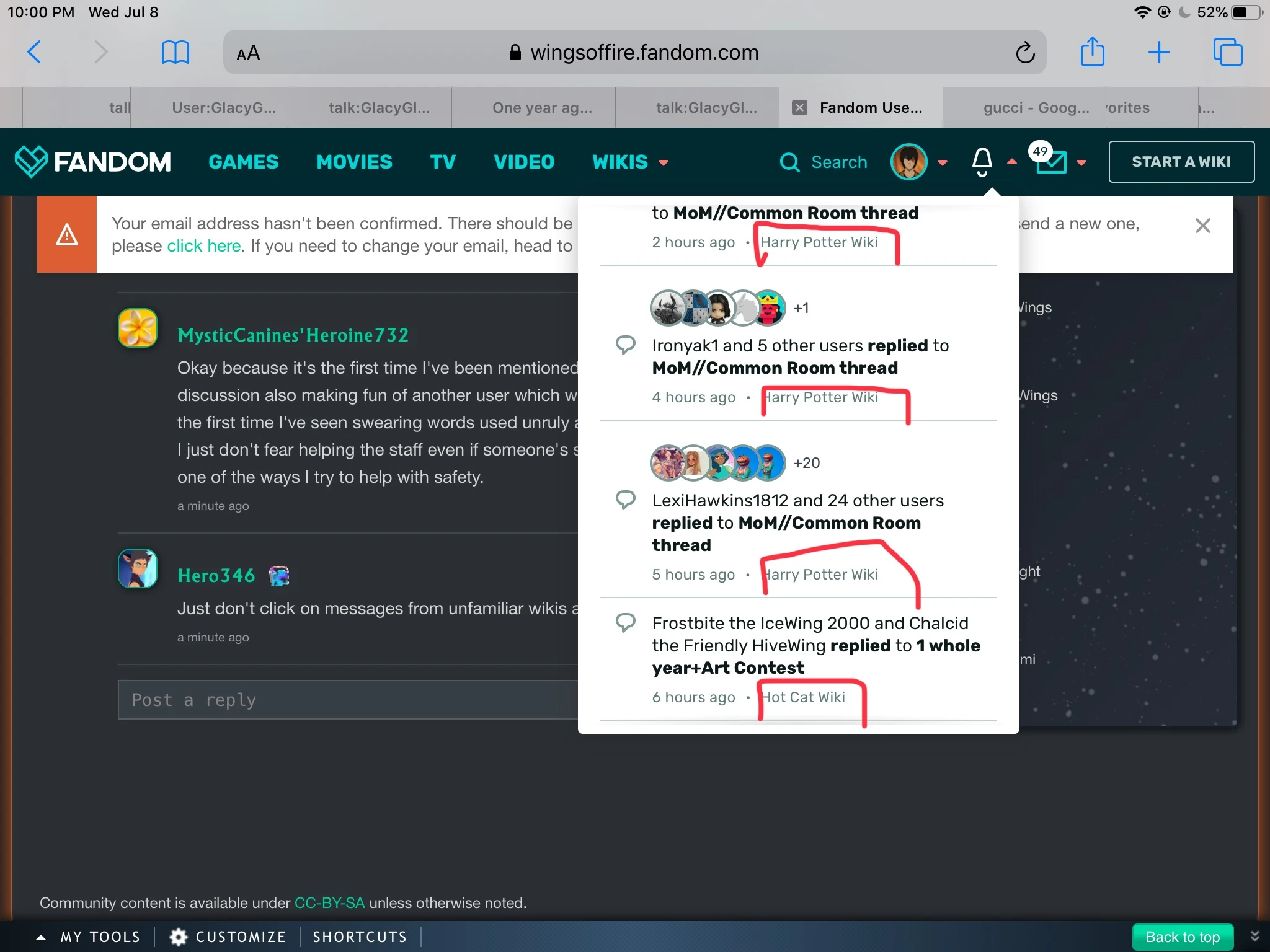The width and height of the screenshot is (1270, 952).
Task: Expand the user avatar dropdown arrow
Action: coord(943,162)
